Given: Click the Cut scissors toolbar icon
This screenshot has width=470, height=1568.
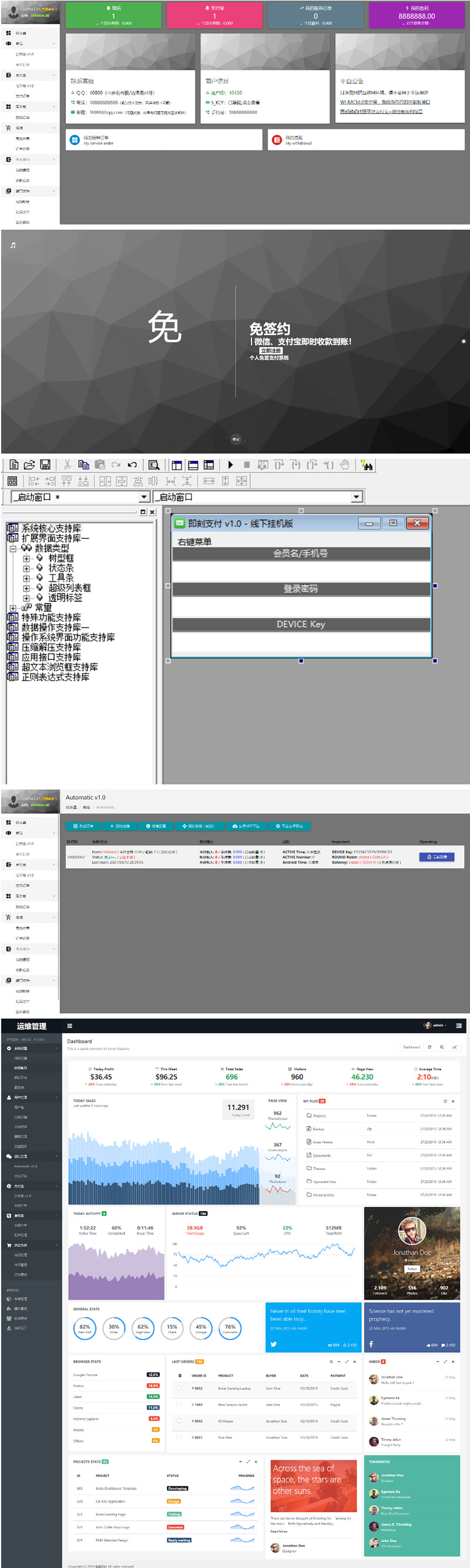Looking at the screenshot, I should pos(68,464).
